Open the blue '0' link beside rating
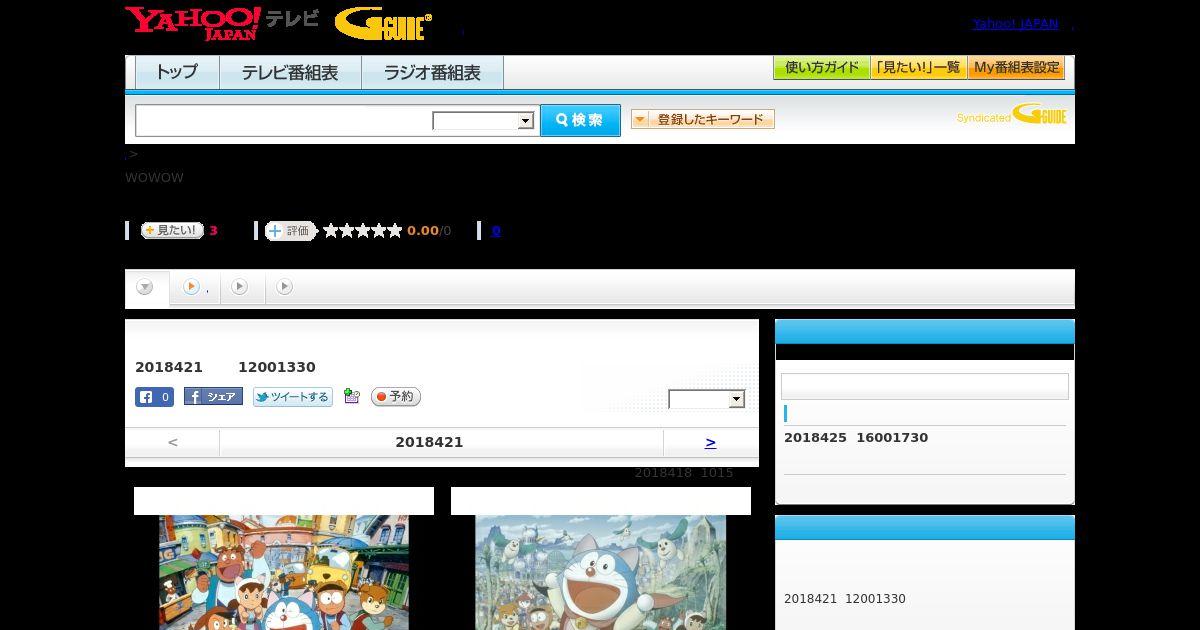Viewport: 1200px width, 630px height. pyautogui.click(x=496, y=231)
